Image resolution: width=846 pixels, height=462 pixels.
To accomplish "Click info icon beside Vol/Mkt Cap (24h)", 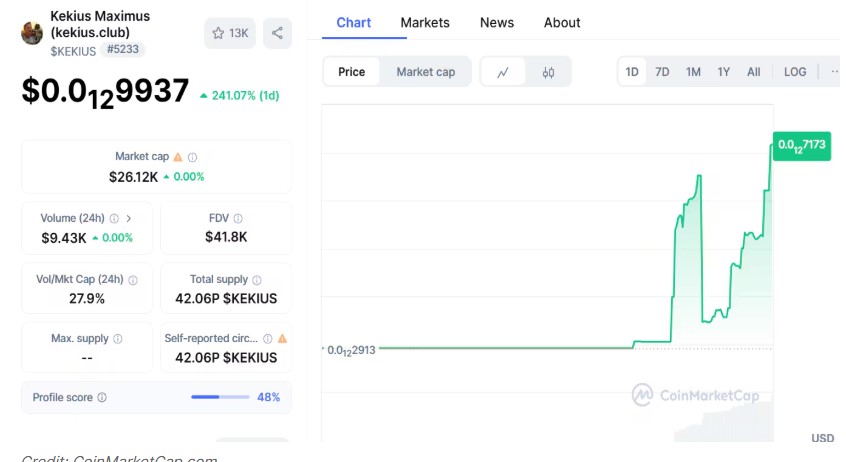I will coord(133,280).
